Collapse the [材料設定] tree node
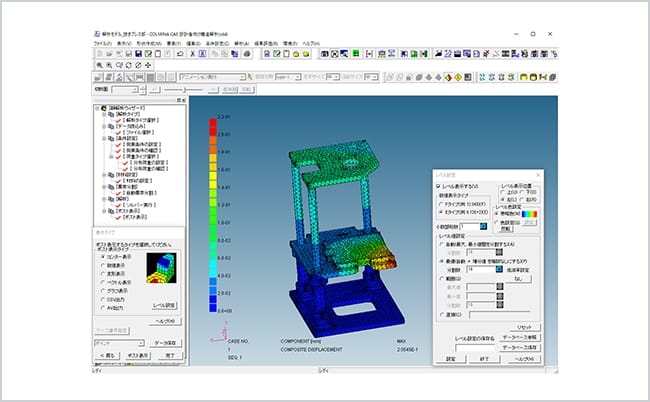Image resolution: width=650 pixels, height=402 pixels. pos(104,175)
